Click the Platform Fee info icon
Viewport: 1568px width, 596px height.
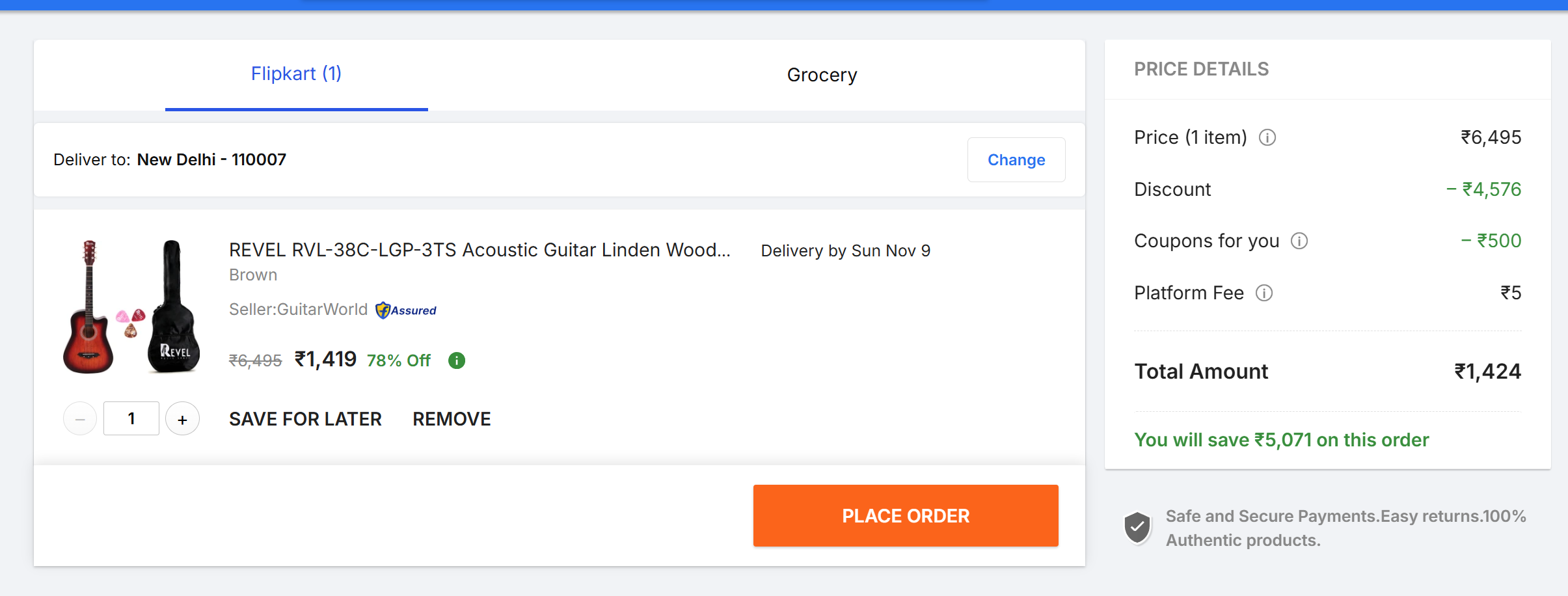coord(1264,293)
